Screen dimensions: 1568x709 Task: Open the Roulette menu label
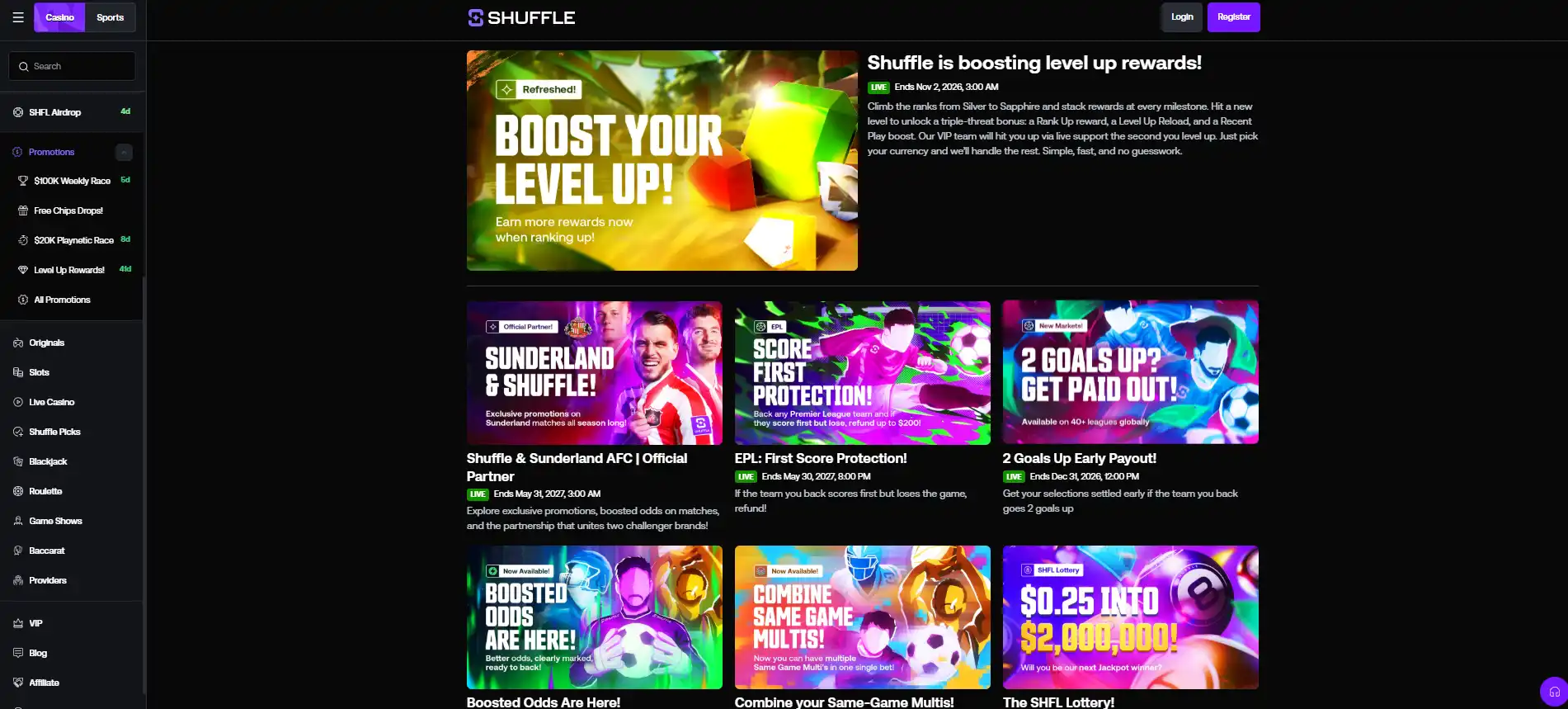coord(45,491)
